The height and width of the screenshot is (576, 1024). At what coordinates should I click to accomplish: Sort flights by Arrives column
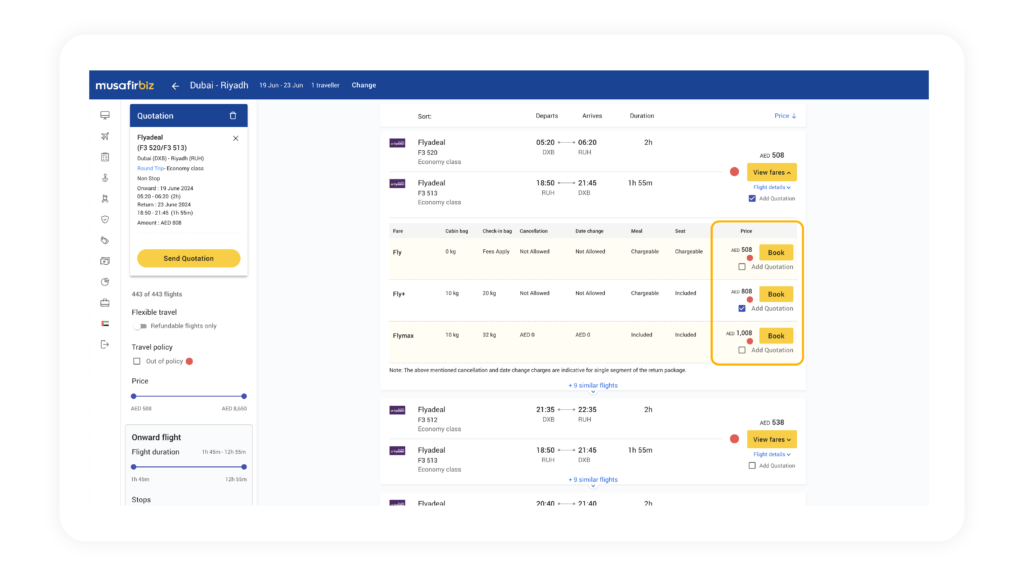pos(592,116)
